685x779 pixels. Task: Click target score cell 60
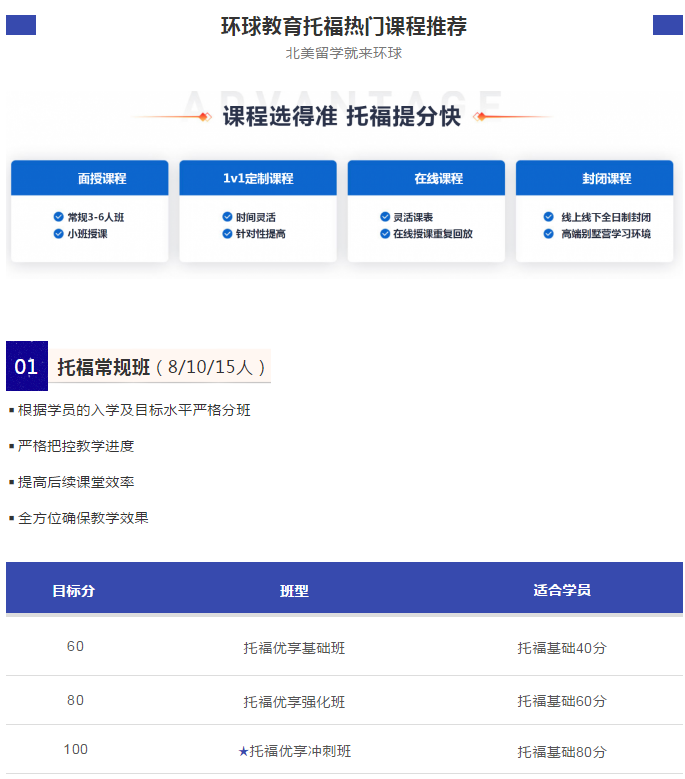pos(76,646)
